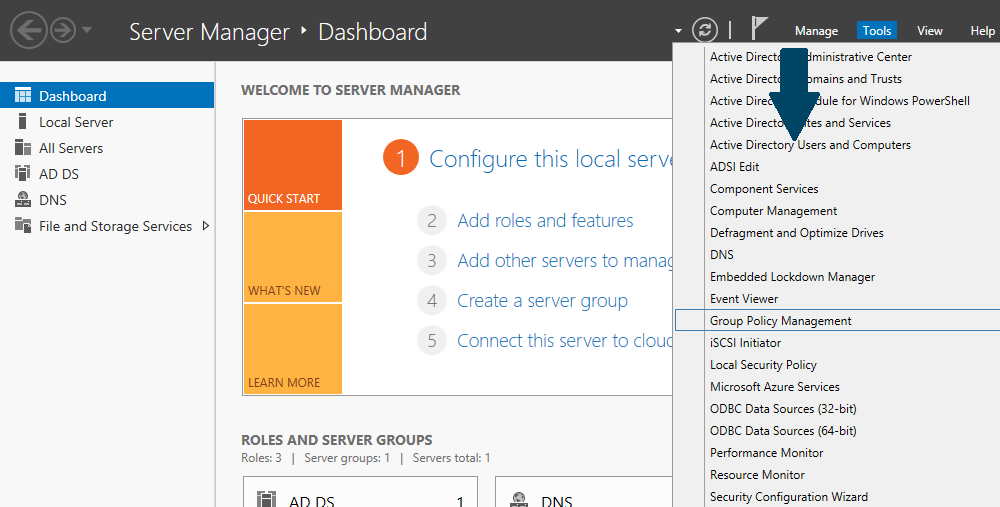The height and width of the screenshot is (507, 1000).
Task: Open ODBC Data Sources (32-bit)
Action: [783, 409]
